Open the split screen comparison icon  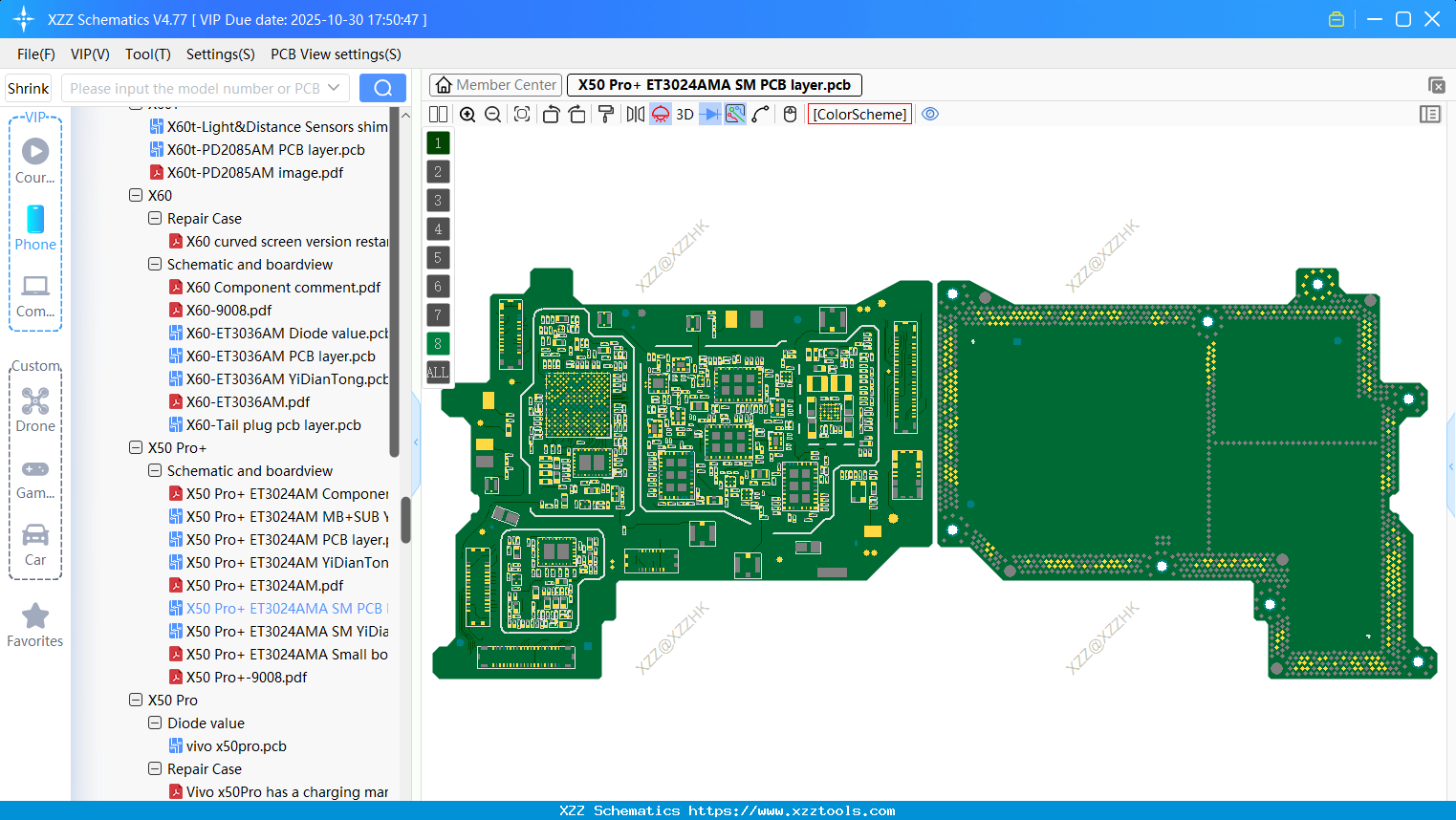pos(438,114)
